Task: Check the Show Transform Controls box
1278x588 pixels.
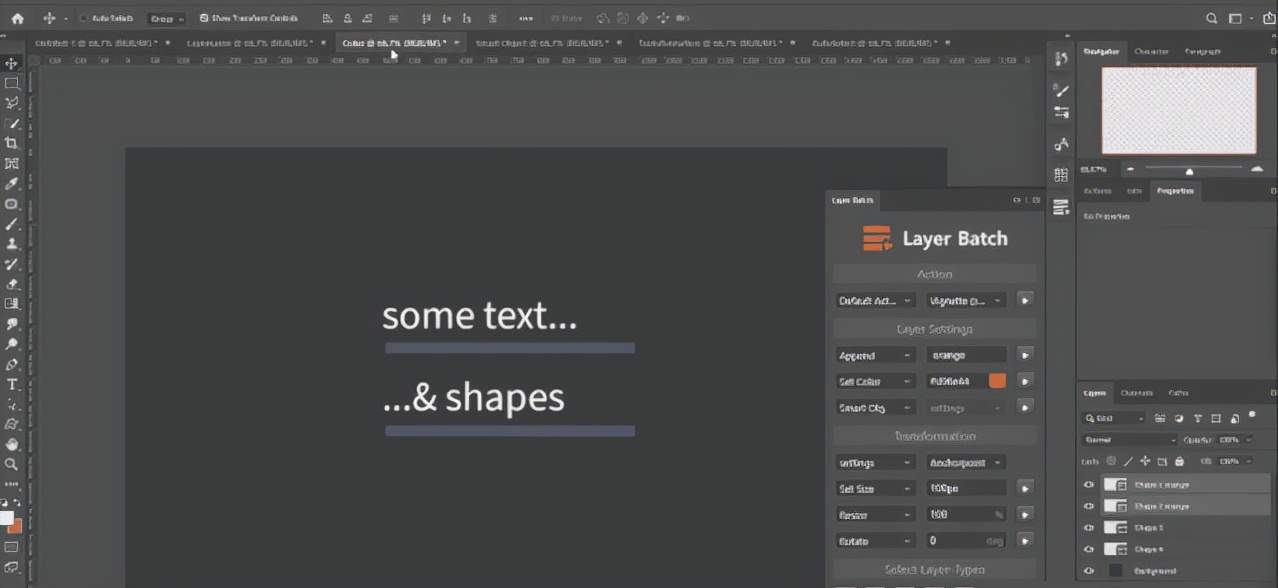Action: [x=204, y=18]
